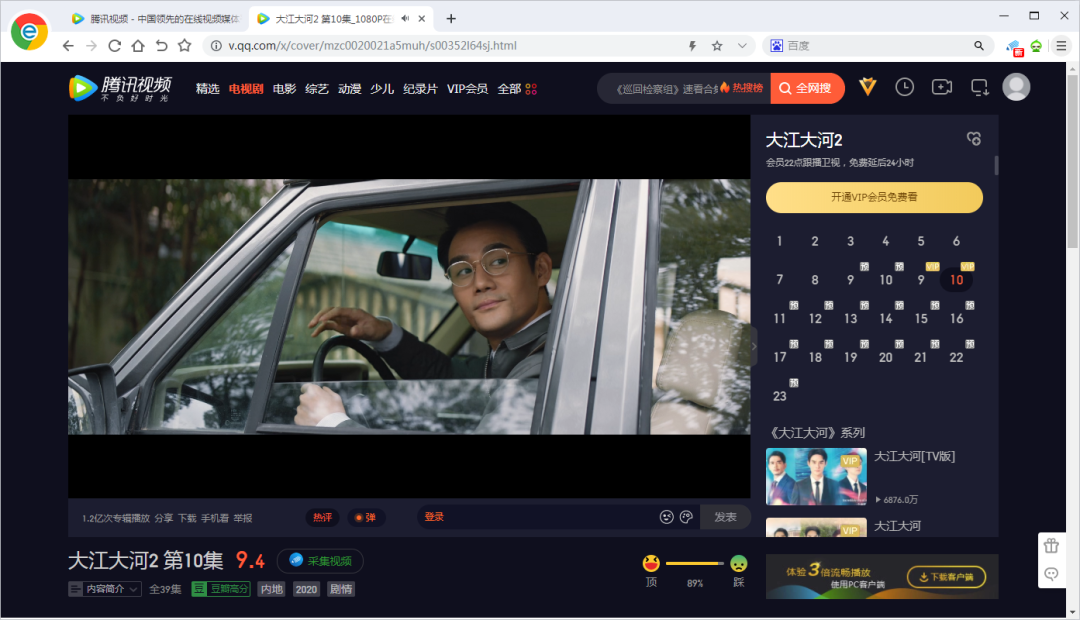The height and width of the screenshot is (620, 1080).
Task: Click the 热搜榜 link
Action: click(742, 88)
